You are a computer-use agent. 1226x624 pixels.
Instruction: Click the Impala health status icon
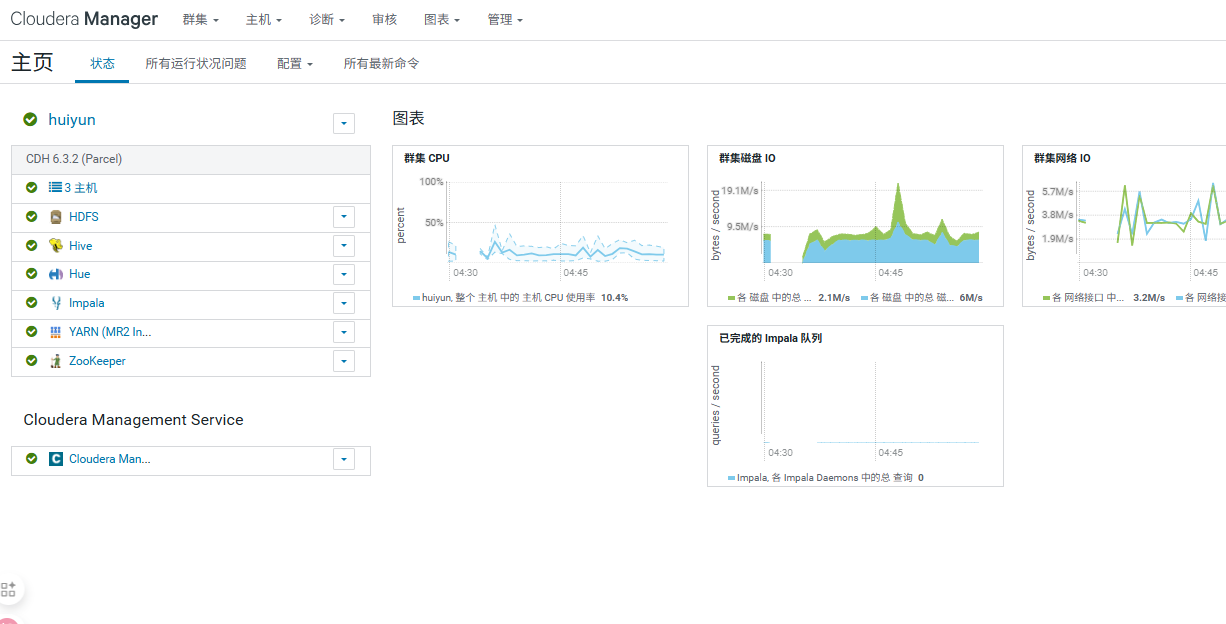(x=31, y=302)
